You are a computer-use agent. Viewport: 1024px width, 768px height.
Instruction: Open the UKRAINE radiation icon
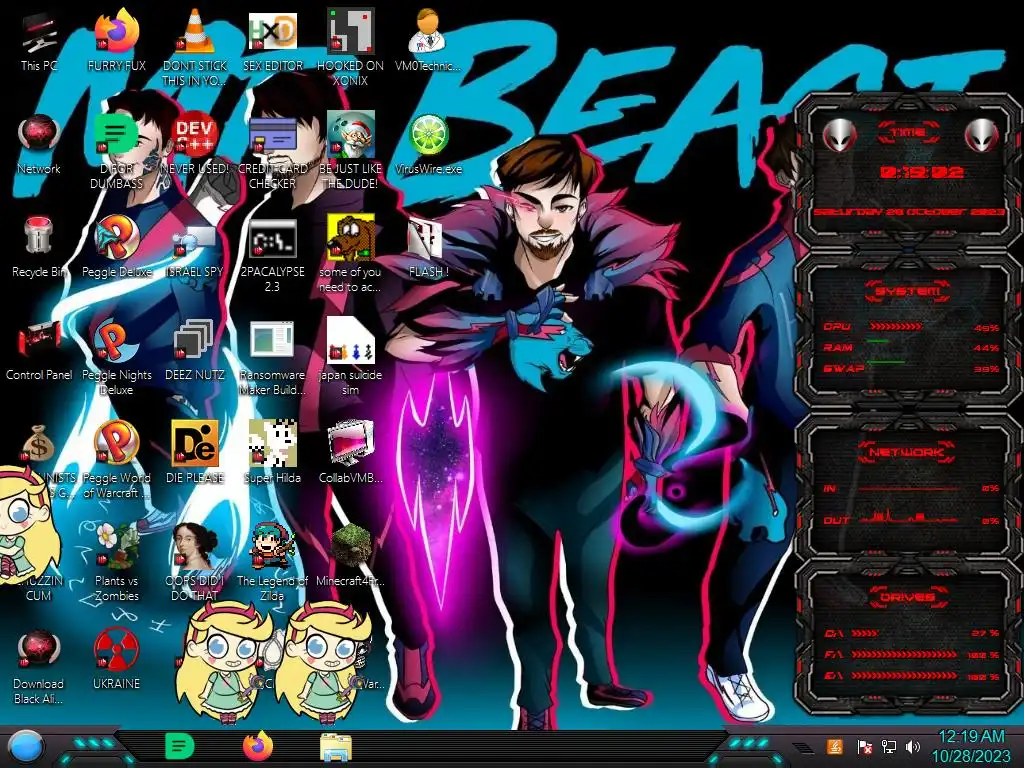(116, 650)
